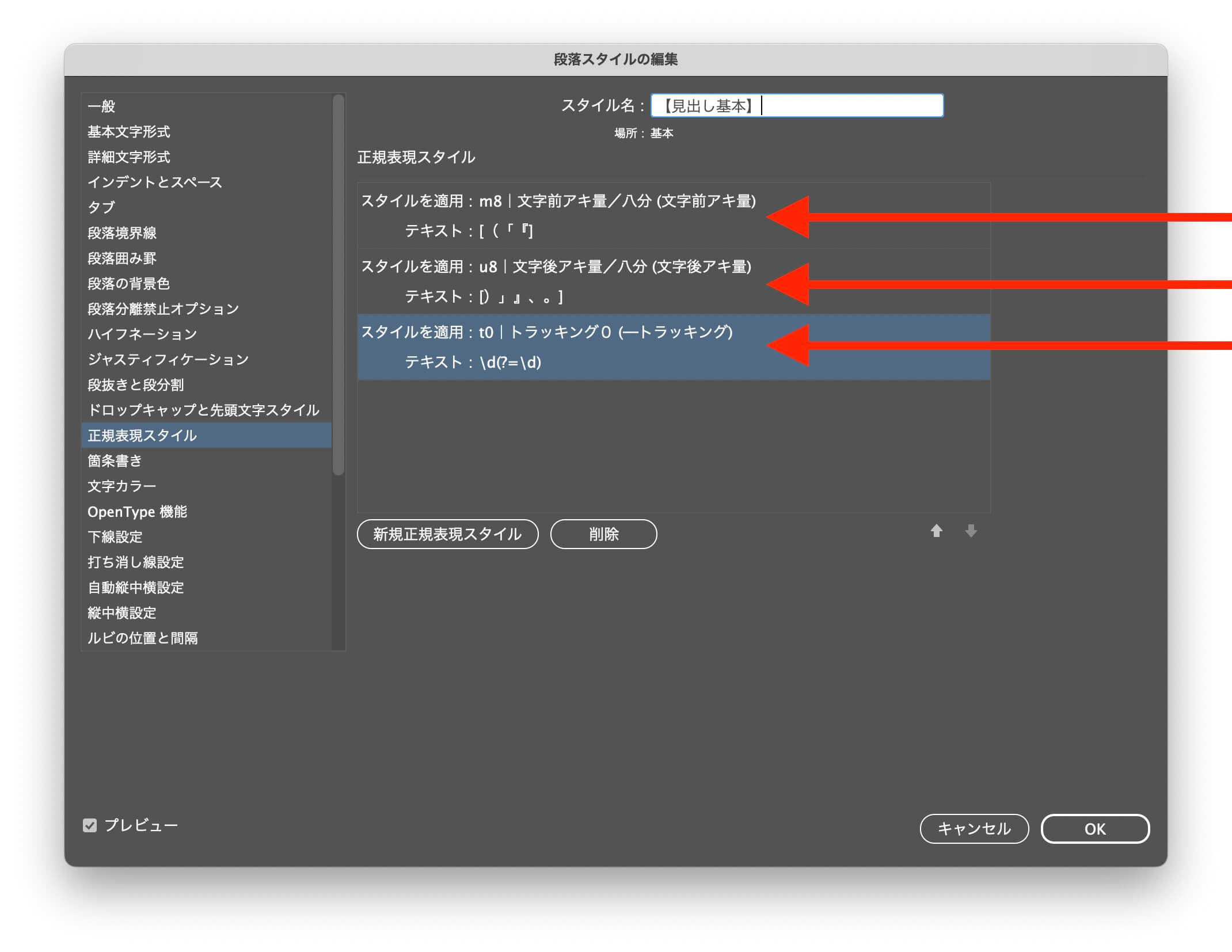Click the category list scrollbar
The width and height of the screenshot is (1232, 952).
(x=338, y=285)
